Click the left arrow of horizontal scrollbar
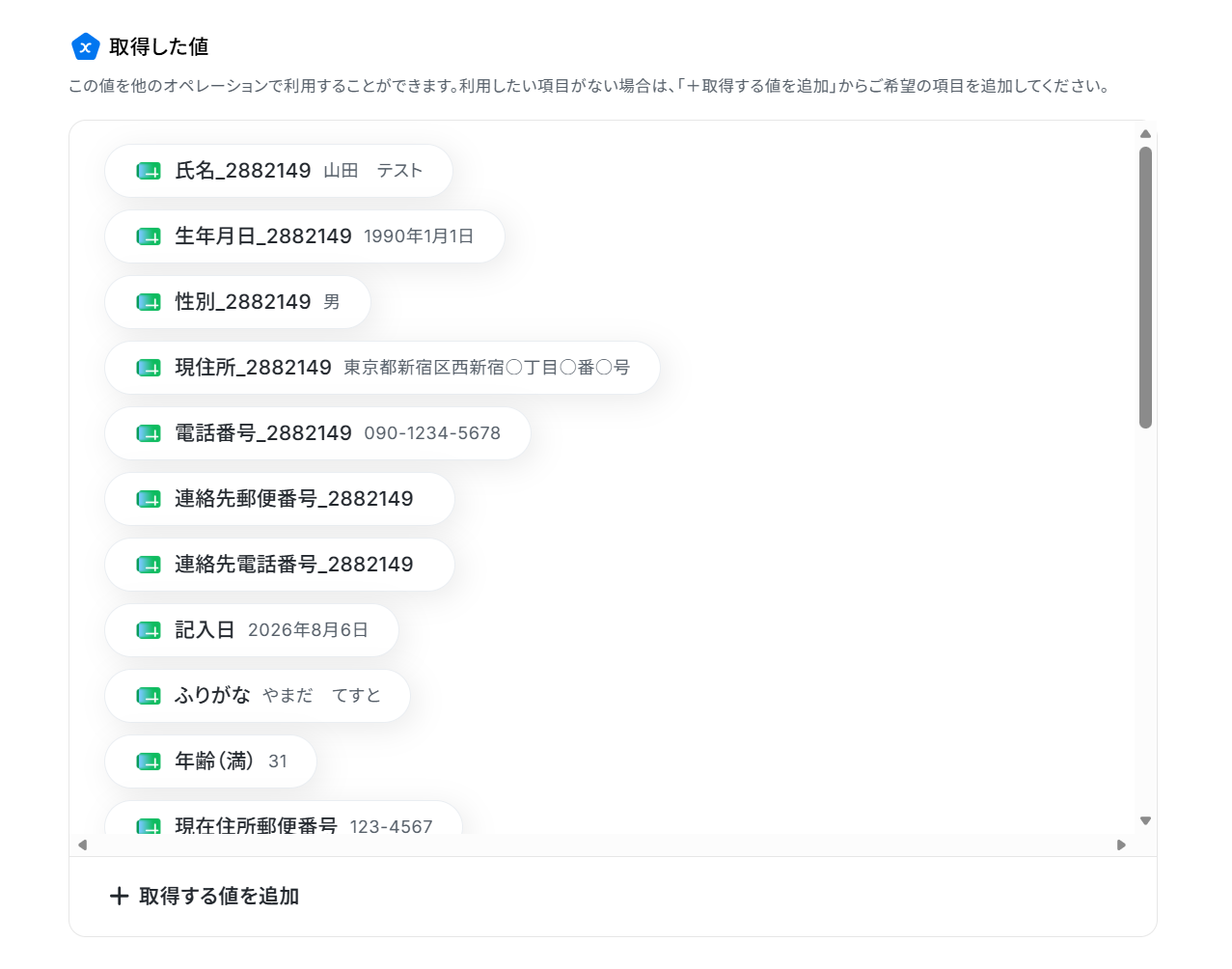The height and width of the screenshot is (969, 1232). [83, 844]
